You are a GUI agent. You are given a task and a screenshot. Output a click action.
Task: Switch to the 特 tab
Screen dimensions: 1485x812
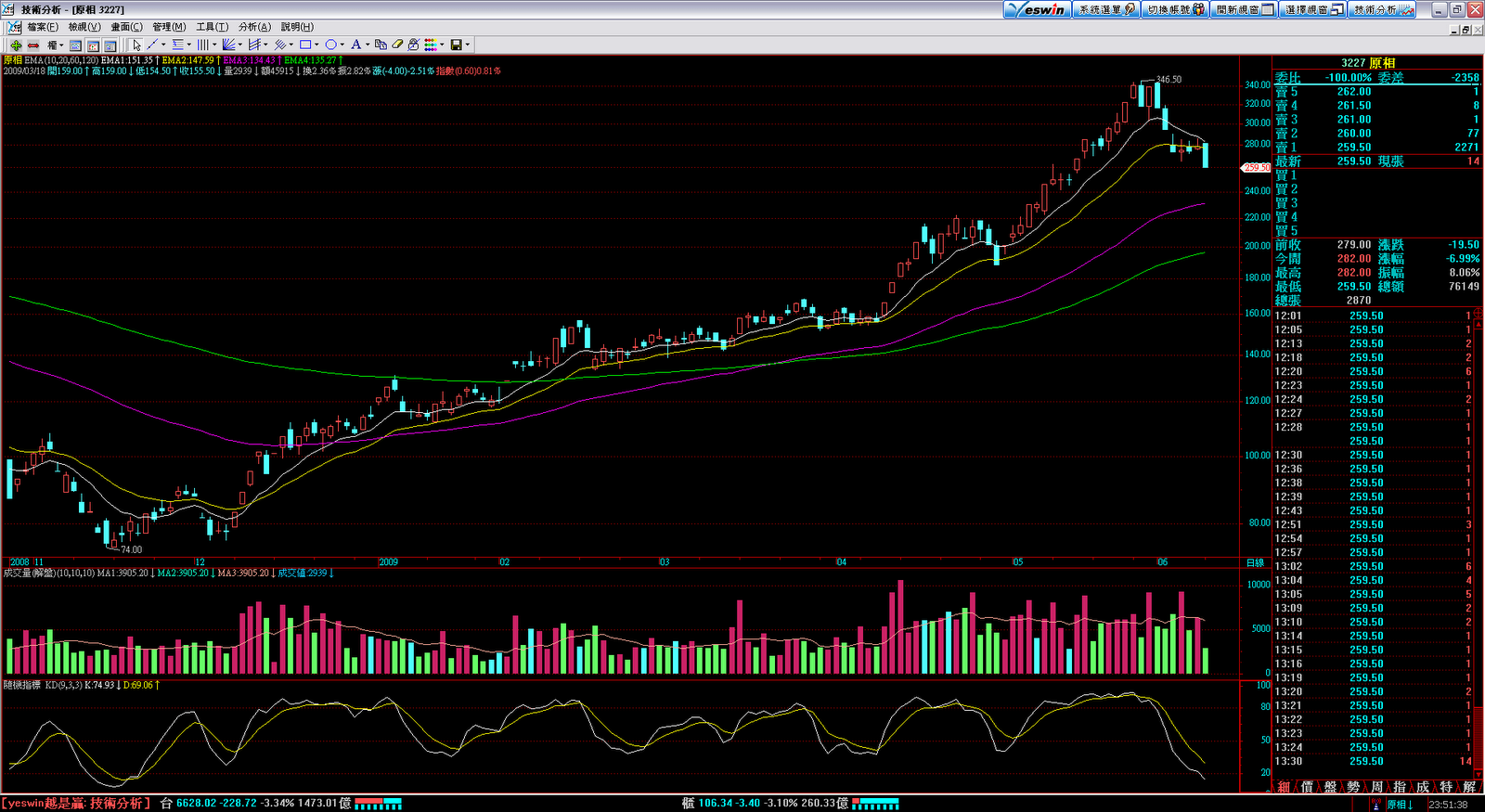[x=1446, y=787]
